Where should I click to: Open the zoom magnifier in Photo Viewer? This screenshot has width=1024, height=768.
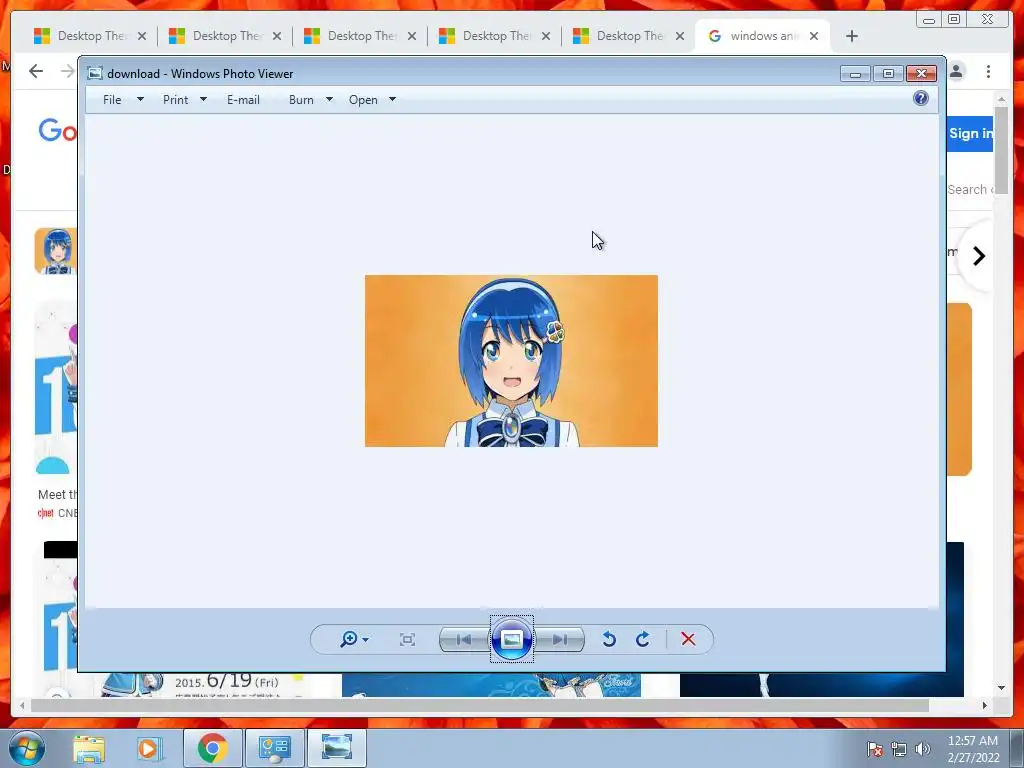coord(349,639)
